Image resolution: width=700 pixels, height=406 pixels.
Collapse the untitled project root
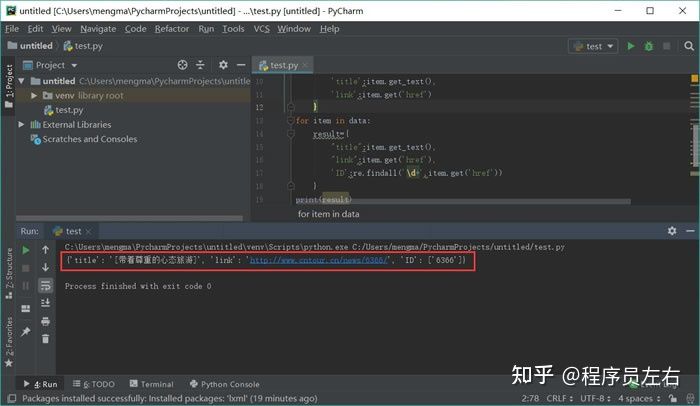[x=21, y=81]
